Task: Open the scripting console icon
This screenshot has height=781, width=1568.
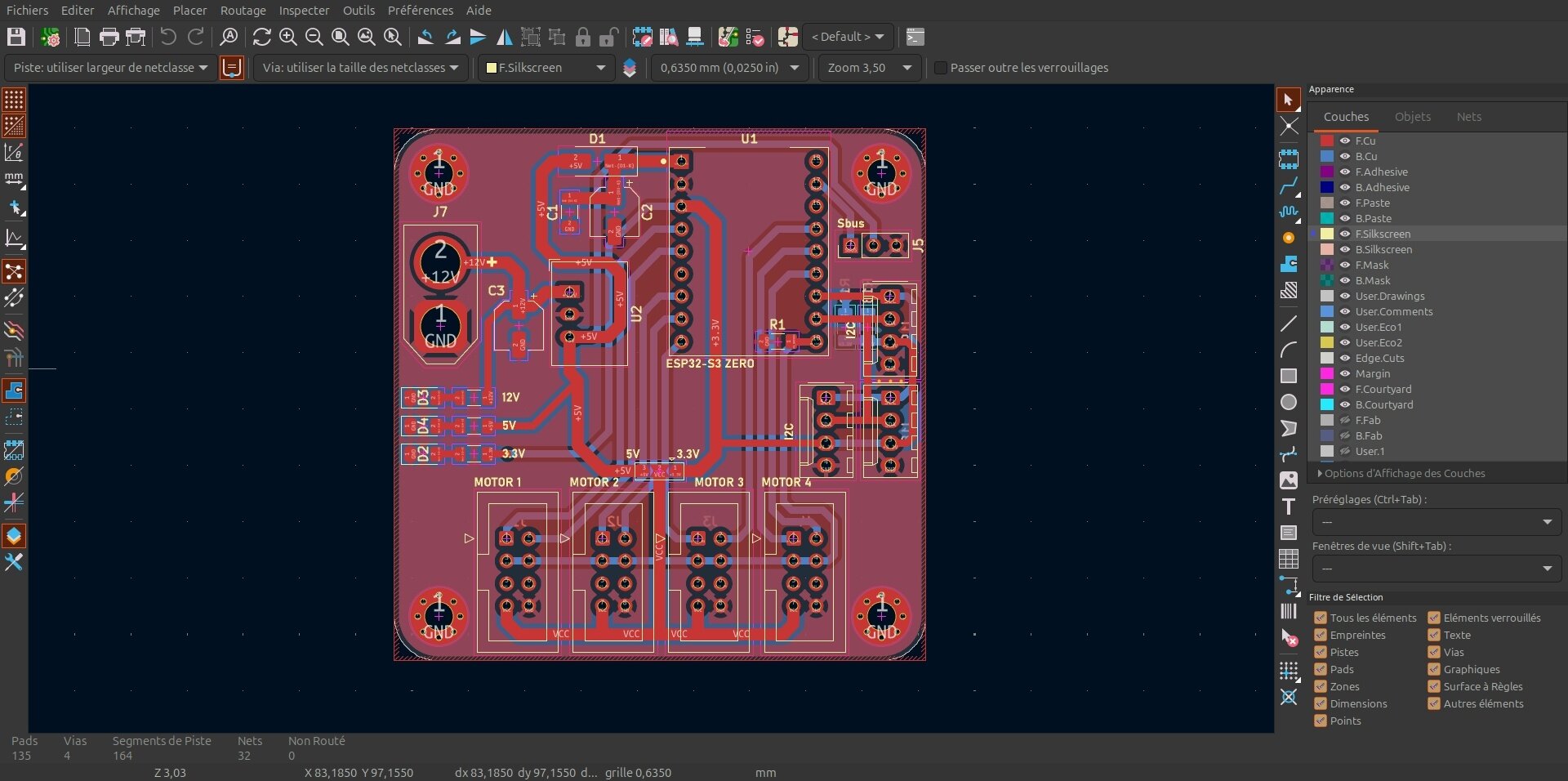Action: tap(915, 37)
